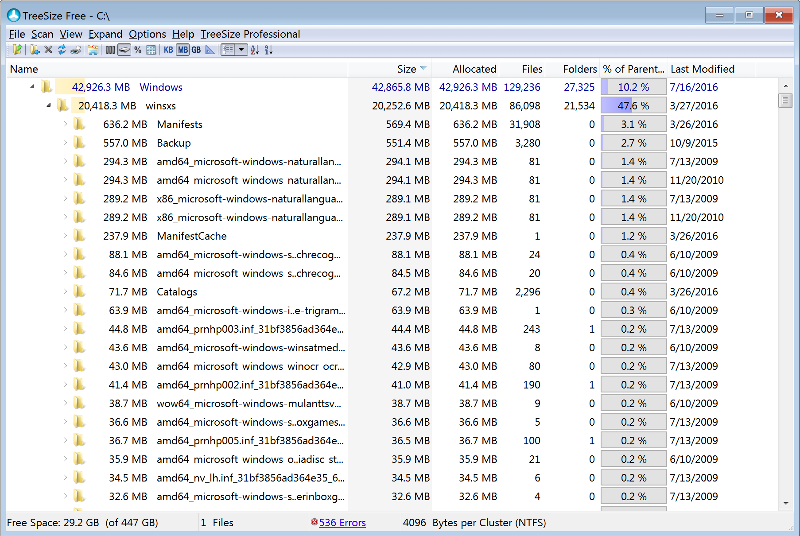This screenshot has height=536, width=800.
Task: Expand the amd64_prnhp003.inf folder
Action: (x=65, y=328)
